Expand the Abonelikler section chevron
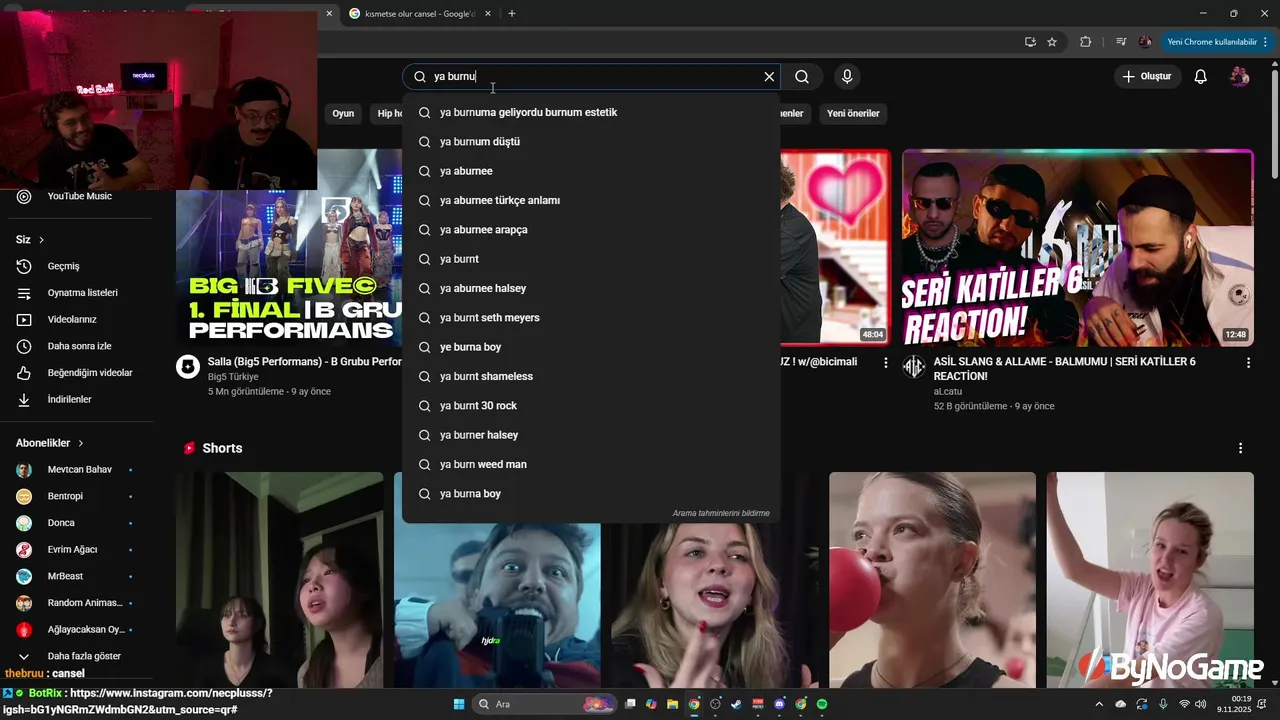This screenshot has height=720, width=1280. pos(81,443)
